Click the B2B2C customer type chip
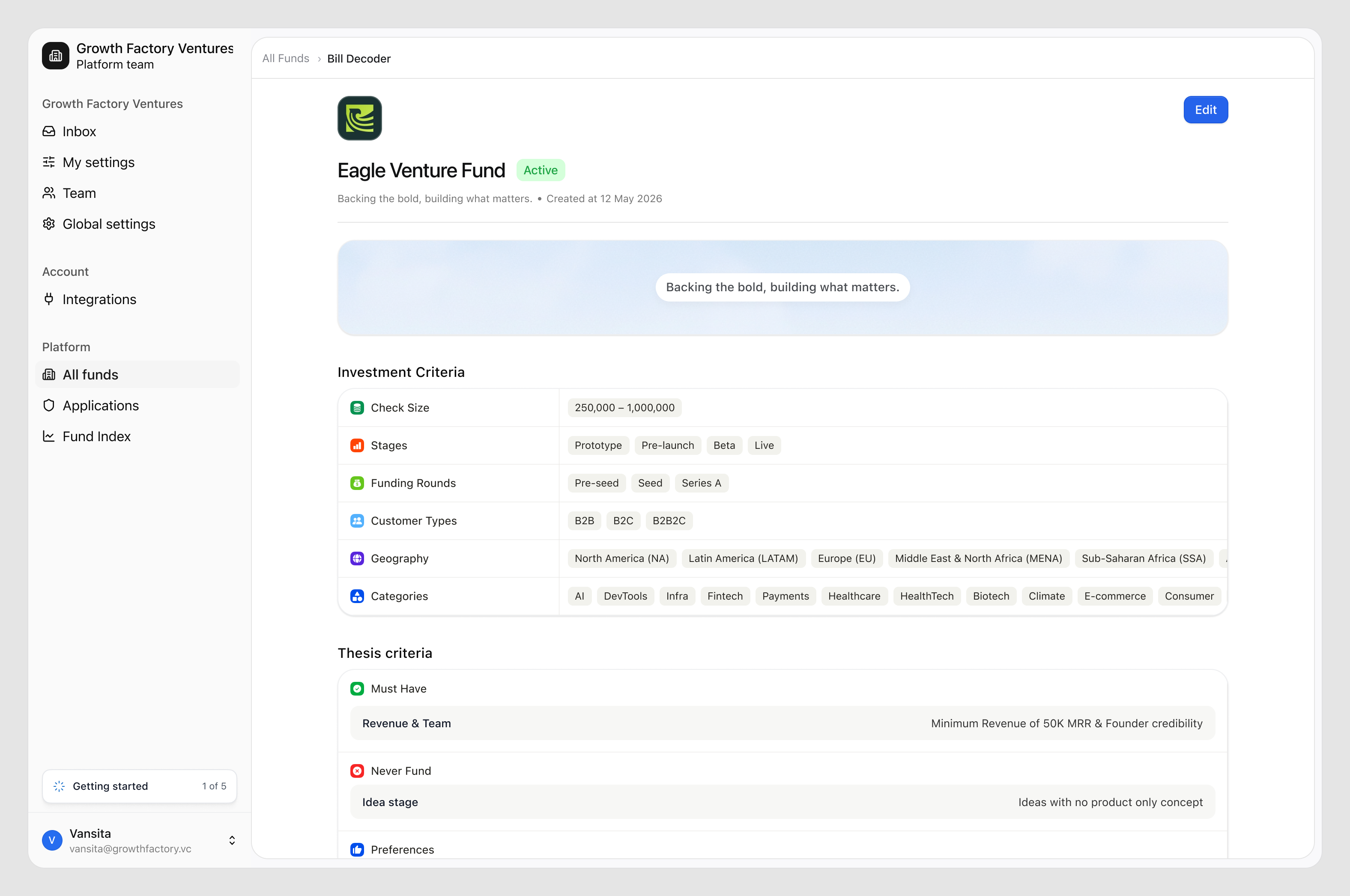 click(669, 521)
